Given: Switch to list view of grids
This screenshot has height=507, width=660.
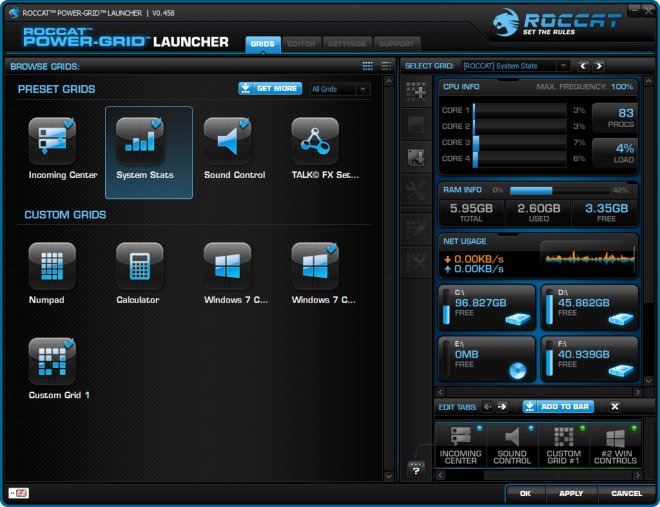Looking at the screenshot, I should [386, 66].
